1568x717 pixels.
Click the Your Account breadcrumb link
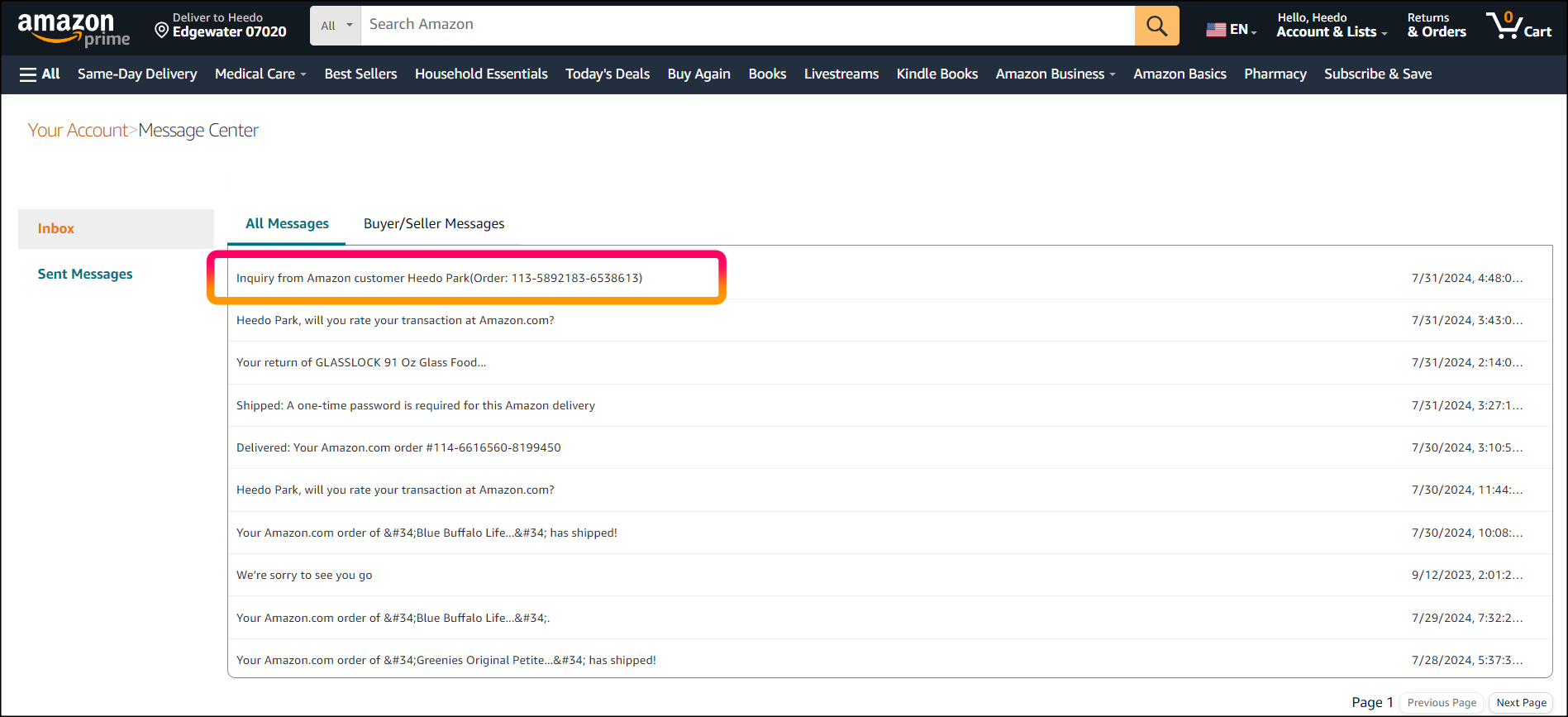[78, 131]
